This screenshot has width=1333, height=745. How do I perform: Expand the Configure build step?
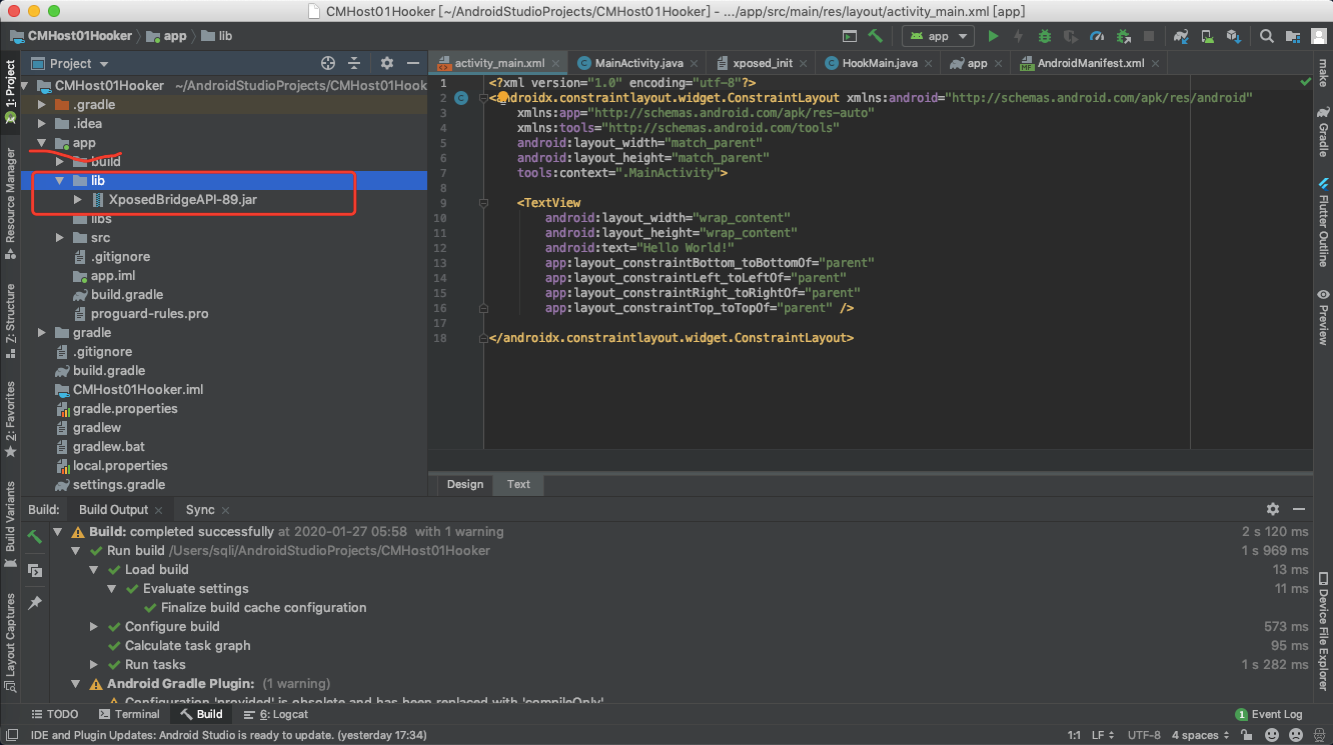(94, 627)
